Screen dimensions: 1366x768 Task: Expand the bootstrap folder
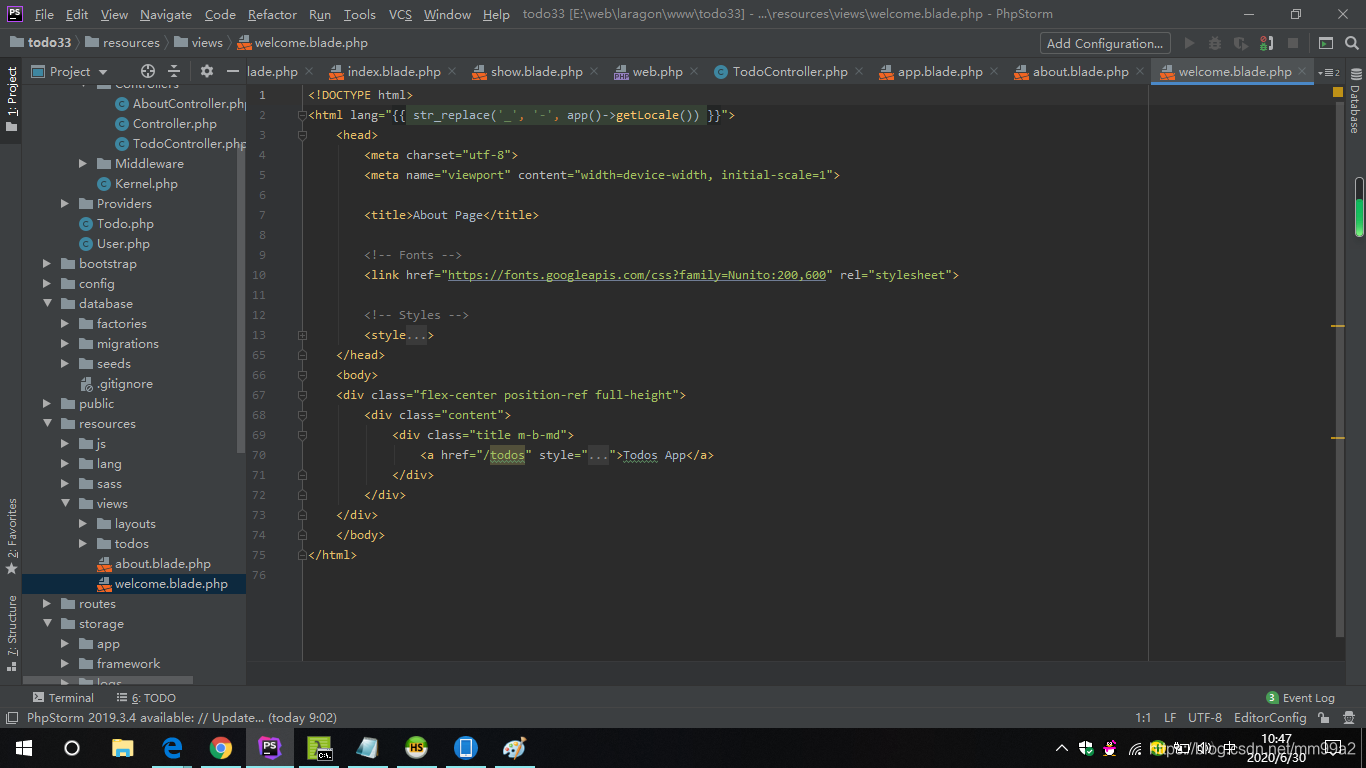coord(47,263)
